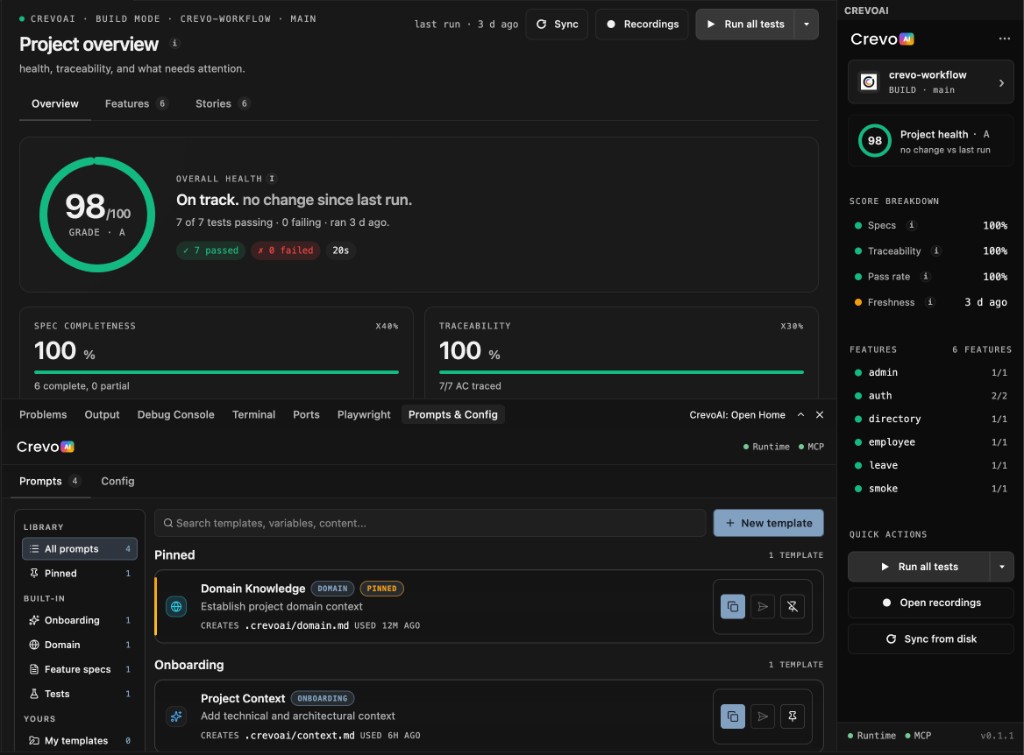Select the employee feature row
1024x755 pixels.
pyautogui.click(x=931, y=442)
